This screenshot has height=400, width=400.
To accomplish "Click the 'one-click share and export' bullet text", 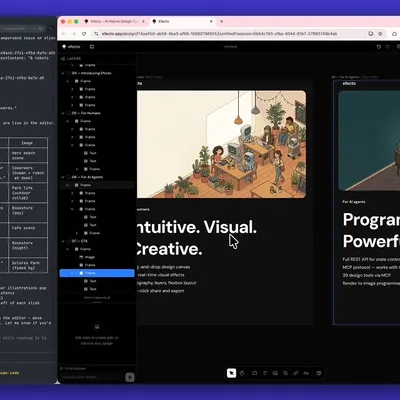I will [x=161, y=291].
